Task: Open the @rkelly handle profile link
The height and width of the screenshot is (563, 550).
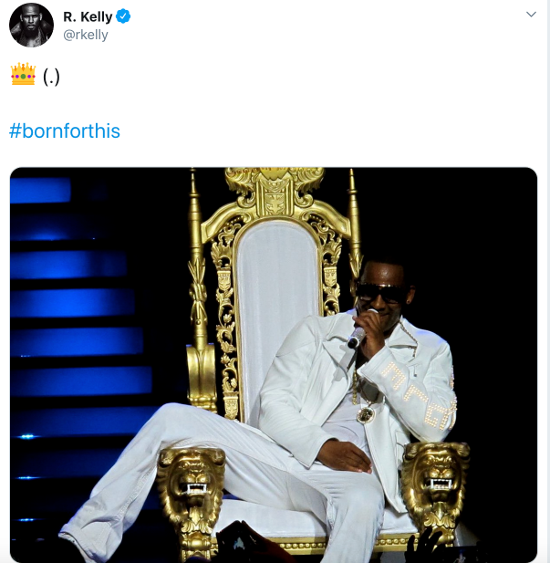Action: click(x=85, y=35)
